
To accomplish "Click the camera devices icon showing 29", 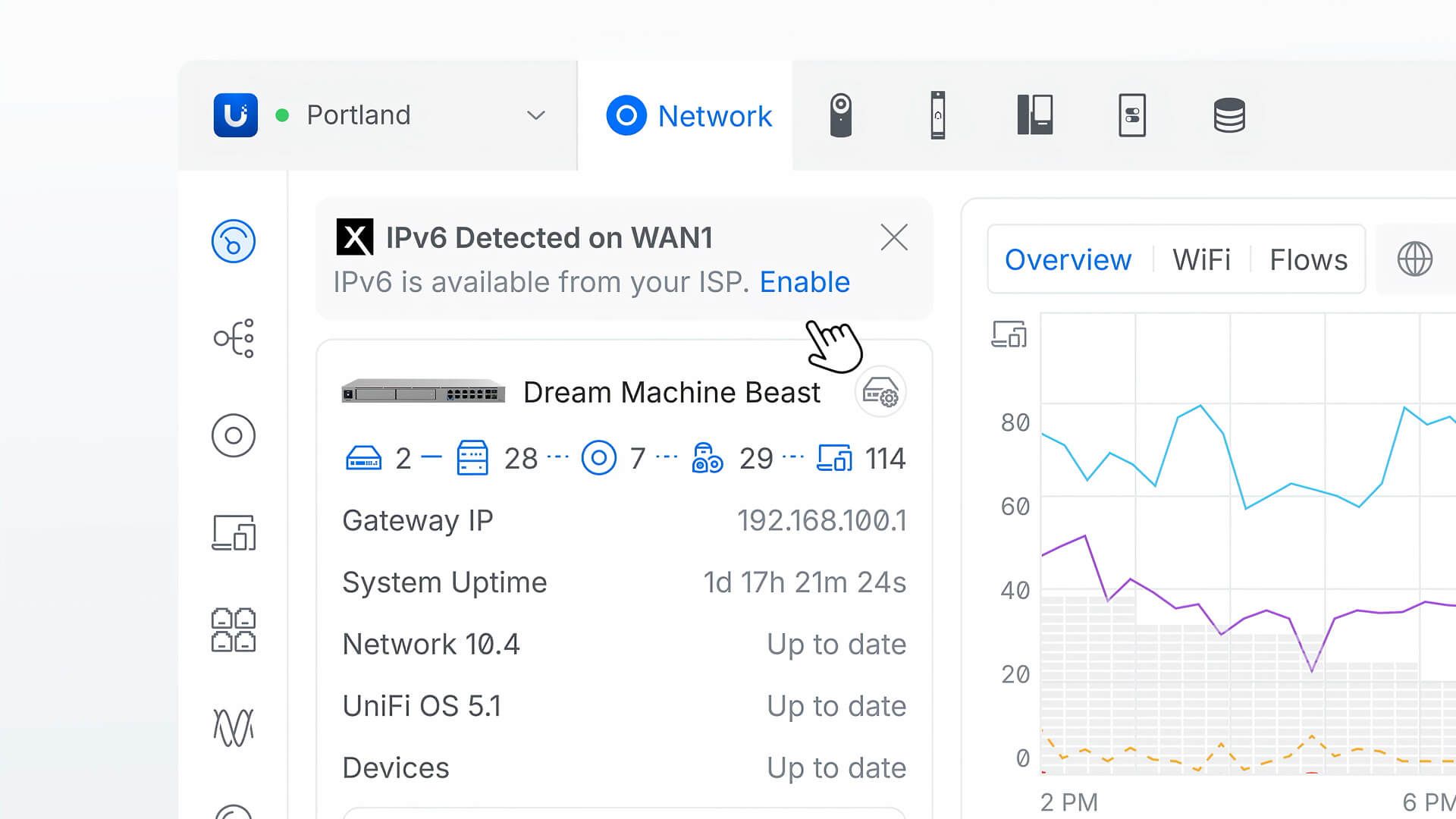I will (708, 458).
